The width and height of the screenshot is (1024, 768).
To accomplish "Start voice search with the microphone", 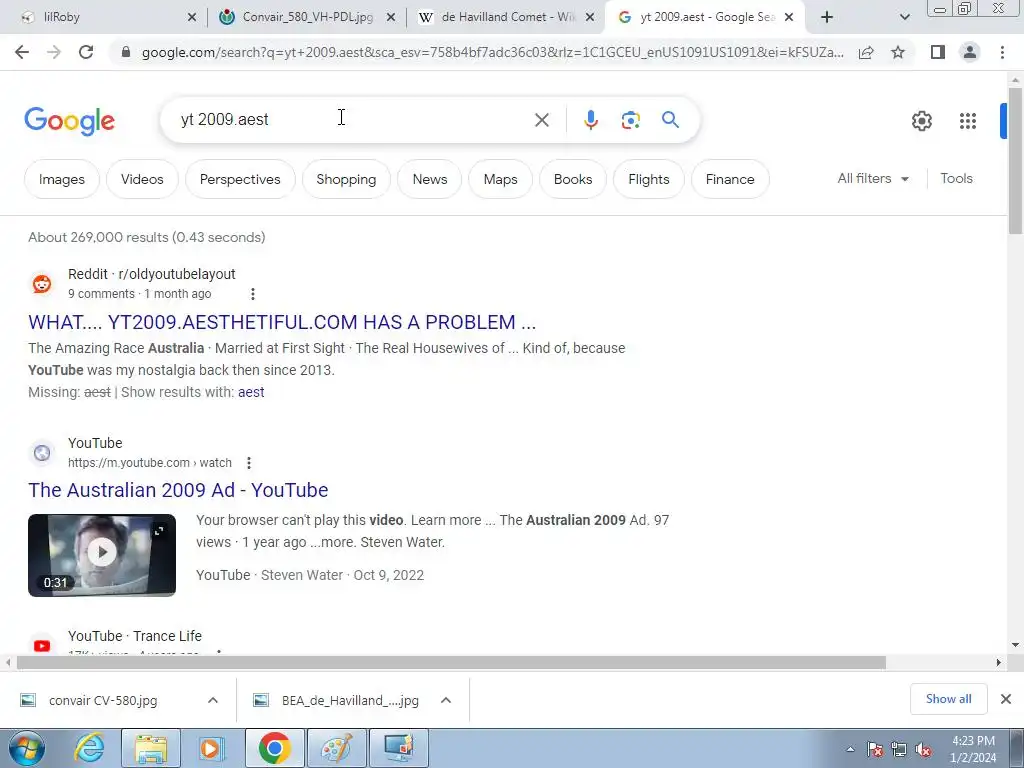I will tap(591, 120).
